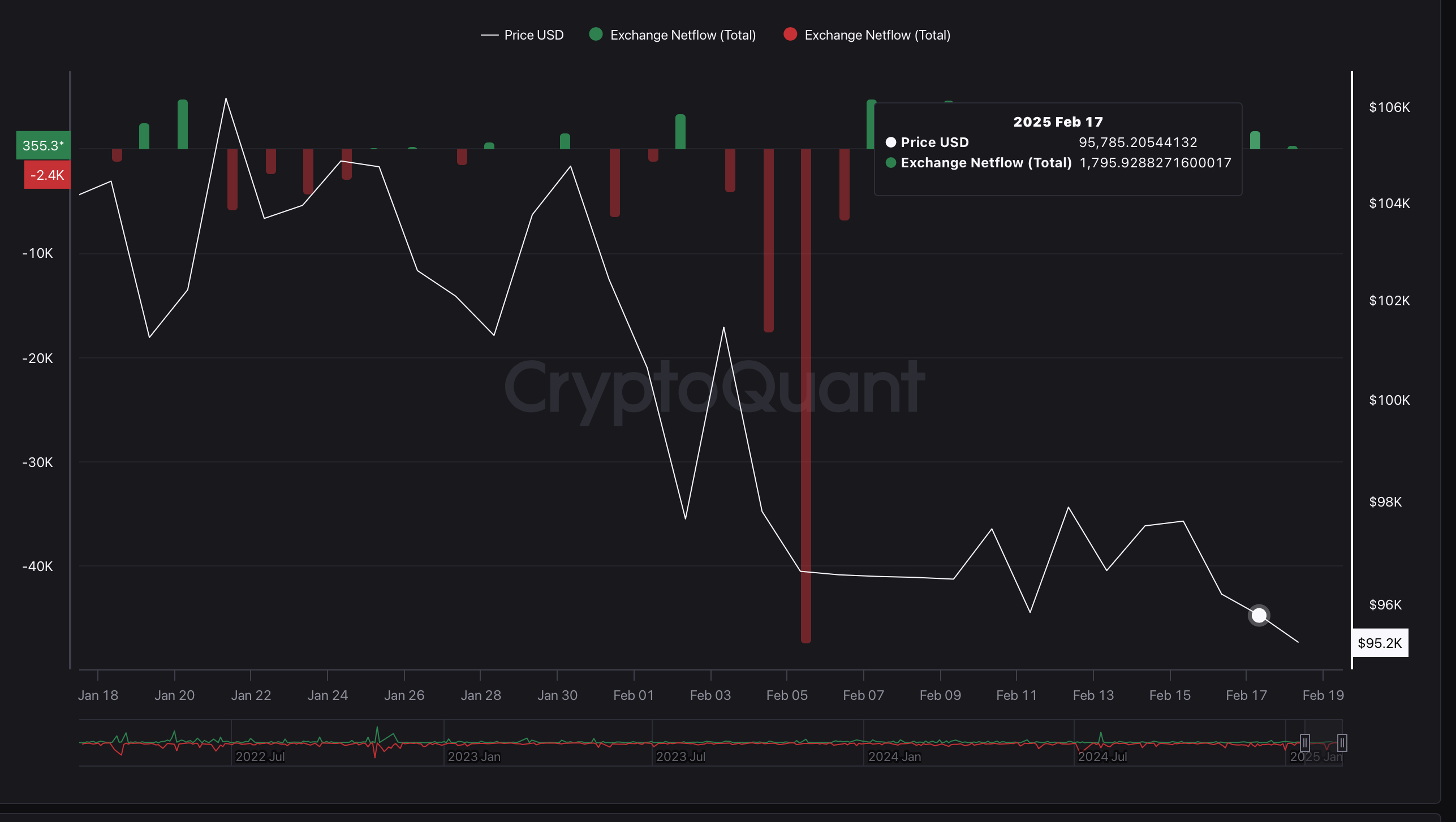1456x822 pixels.
Task: Toggle the red Exchange Netflow (Total) series
Action: [x=867, y=34]
